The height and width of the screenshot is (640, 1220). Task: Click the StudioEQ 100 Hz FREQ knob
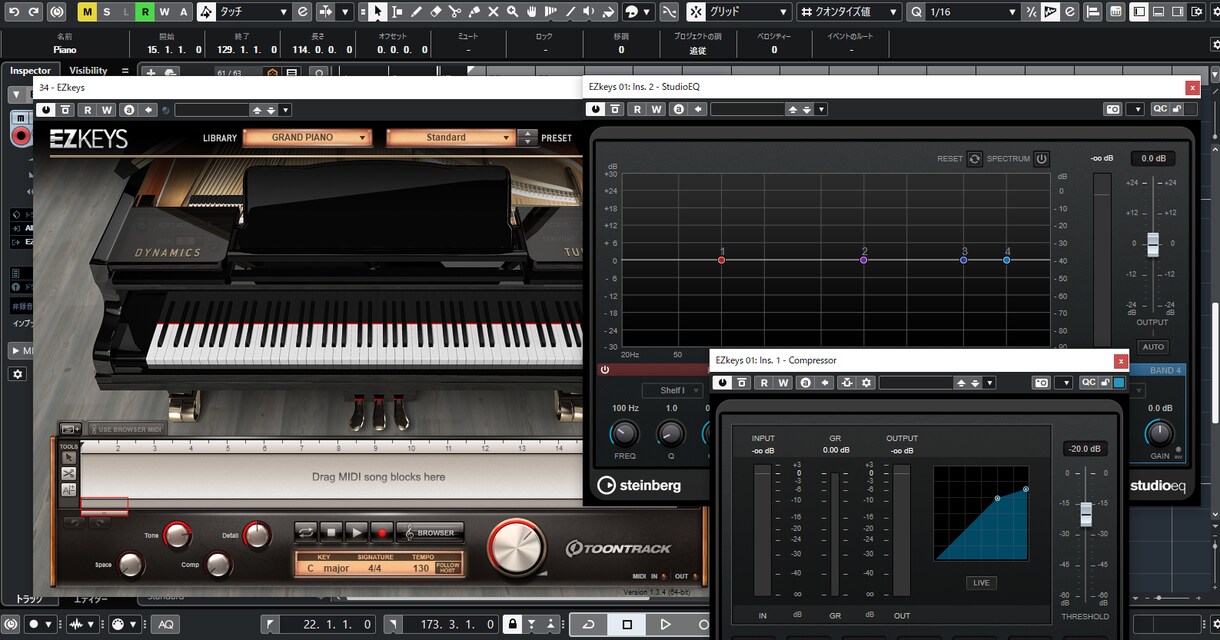(624, 433)
